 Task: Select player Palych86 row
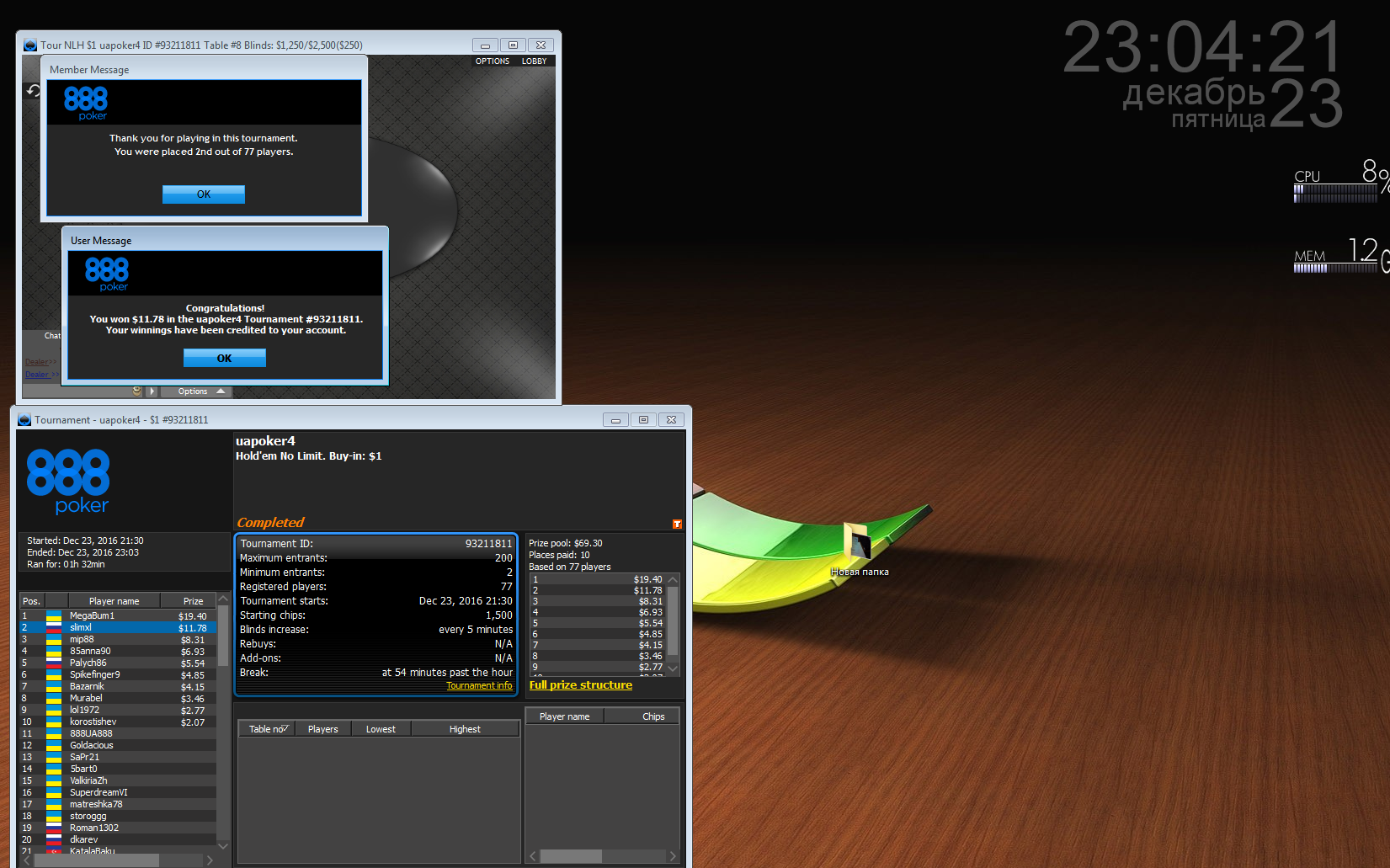118,663
